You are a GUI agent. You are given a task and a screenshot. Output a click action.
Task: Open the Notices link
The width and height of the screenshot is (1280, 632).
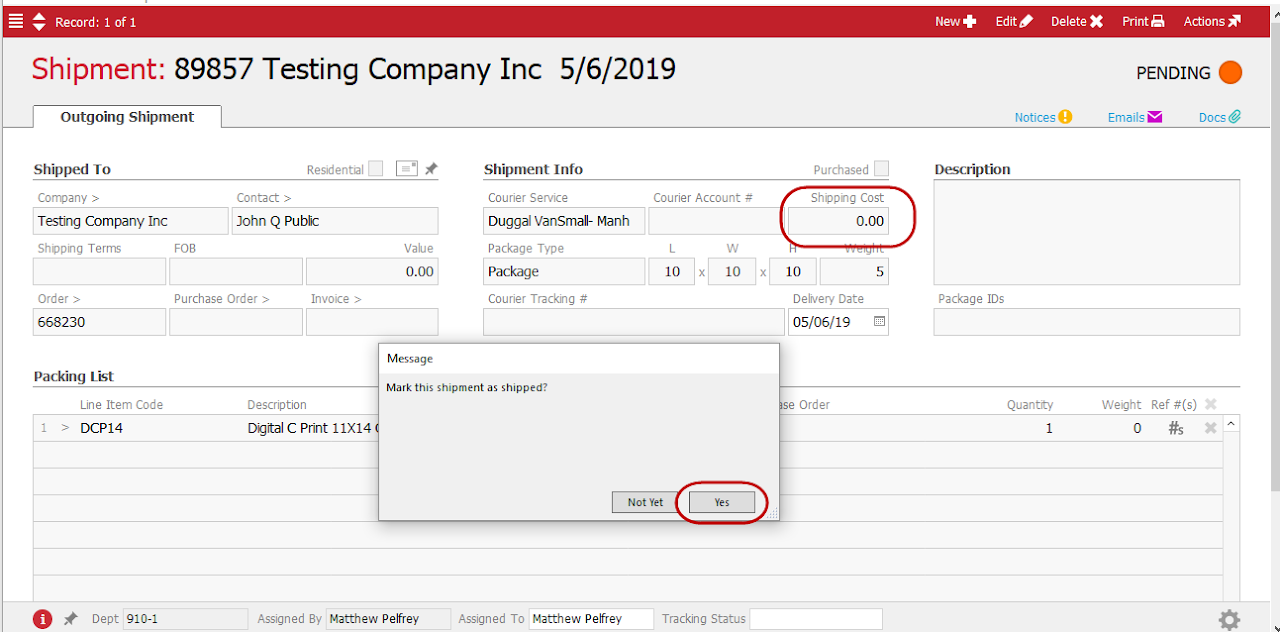[1043, 117]
